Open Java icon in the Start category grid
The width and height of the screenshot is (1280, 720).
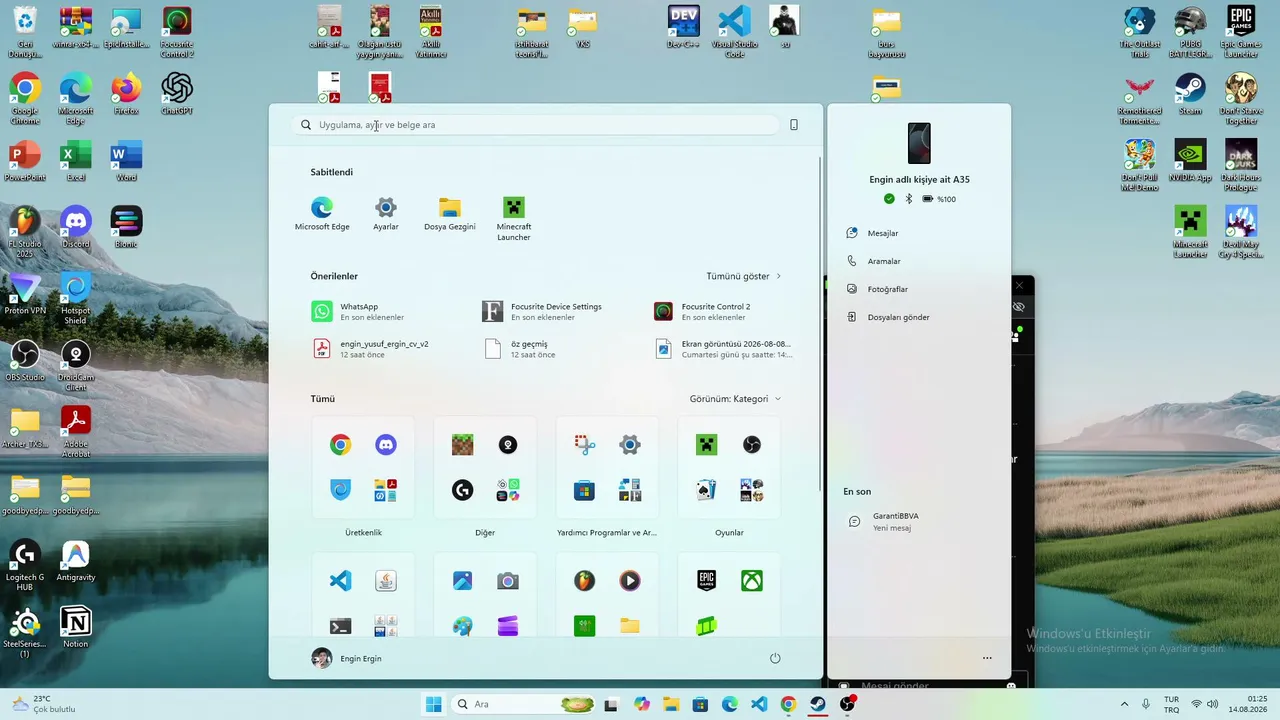coord(386,581)
